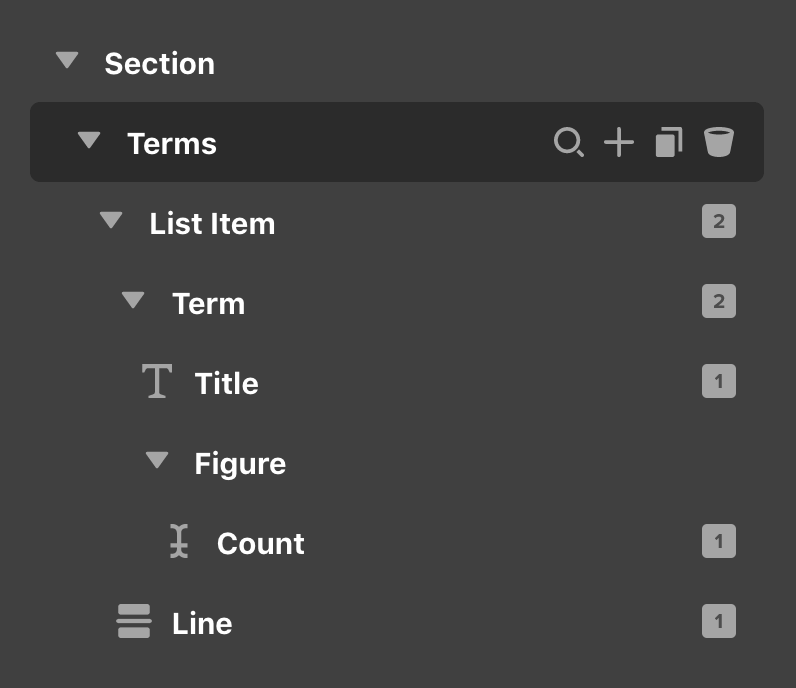Image resolution: width=796 pixels, height=688 pixels.
Task: Collapse the Term node
Action: 133,301
